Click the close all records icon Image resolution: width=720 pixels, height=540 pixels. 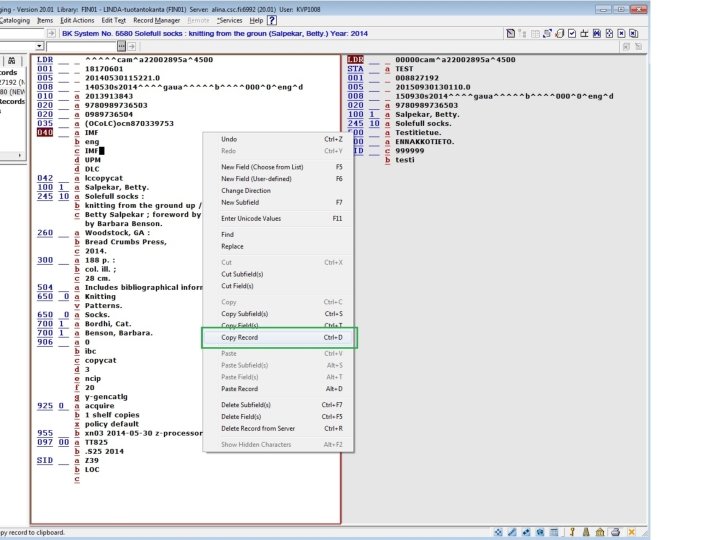click(x=634, y=34)
